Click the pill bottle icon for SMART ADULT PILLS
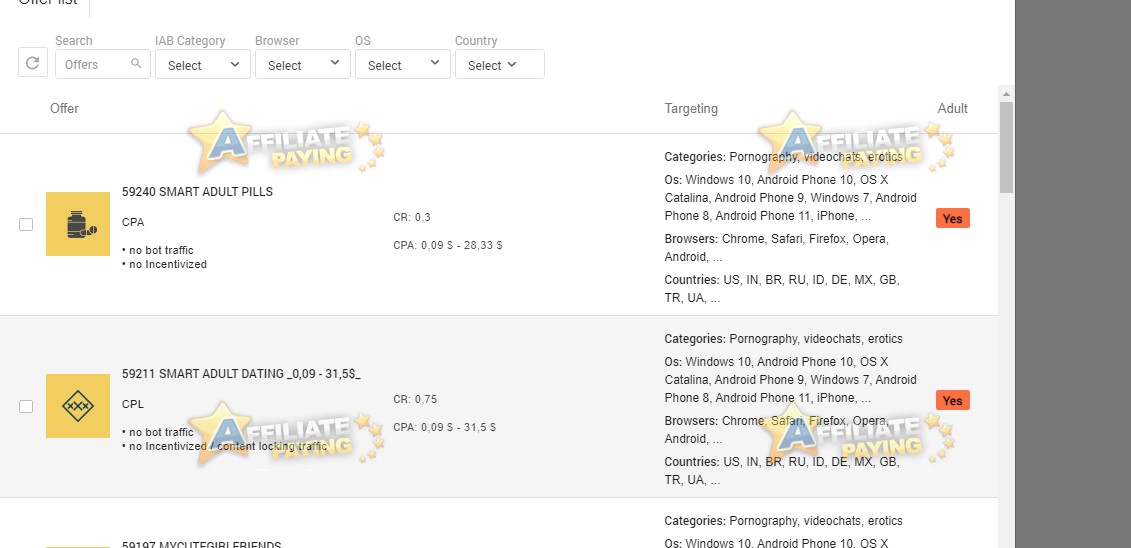This screenshot has height=548, width=1131. click(x=78, y=224)
